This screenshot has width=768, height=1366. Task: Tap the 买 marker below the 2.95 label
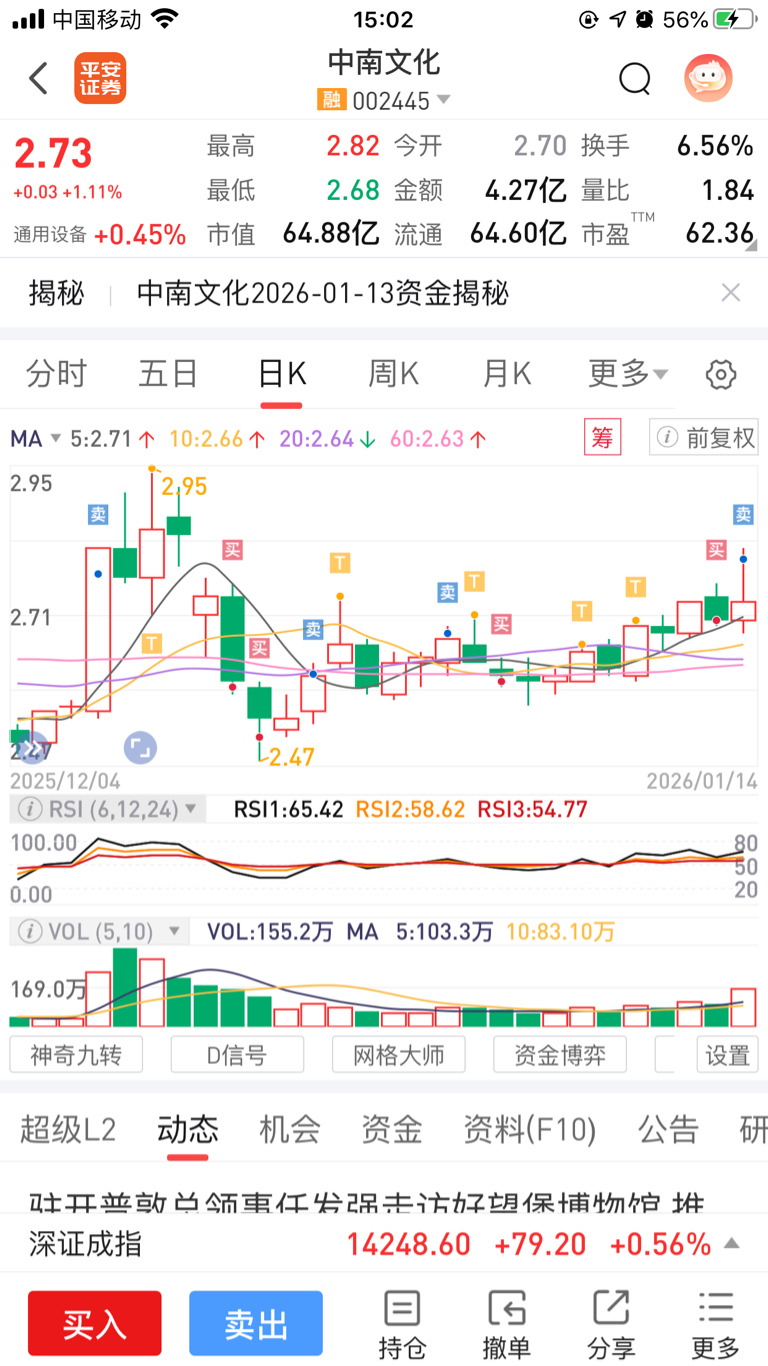232,549
